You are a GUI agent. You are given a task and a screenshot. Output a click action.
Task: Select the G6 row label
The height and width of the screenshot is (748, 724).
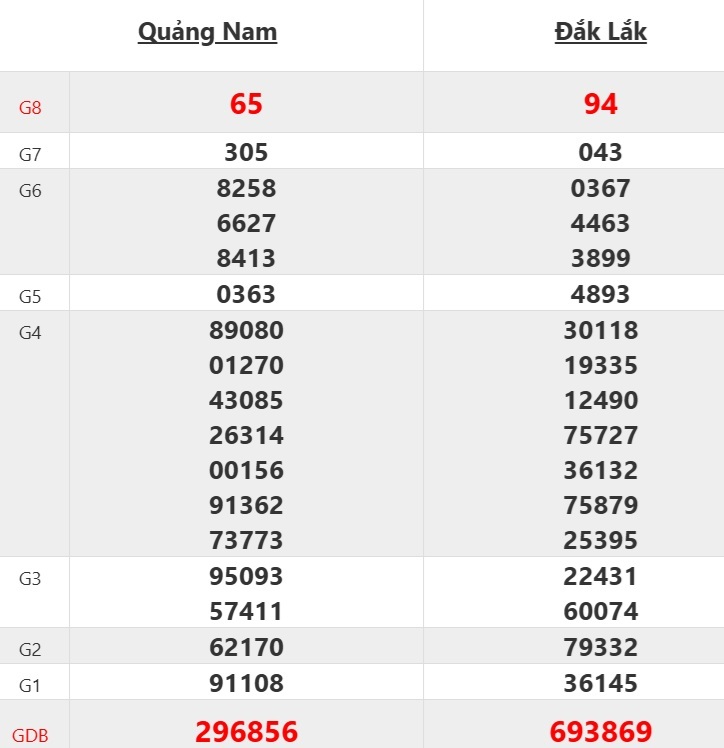coord(31,191)
